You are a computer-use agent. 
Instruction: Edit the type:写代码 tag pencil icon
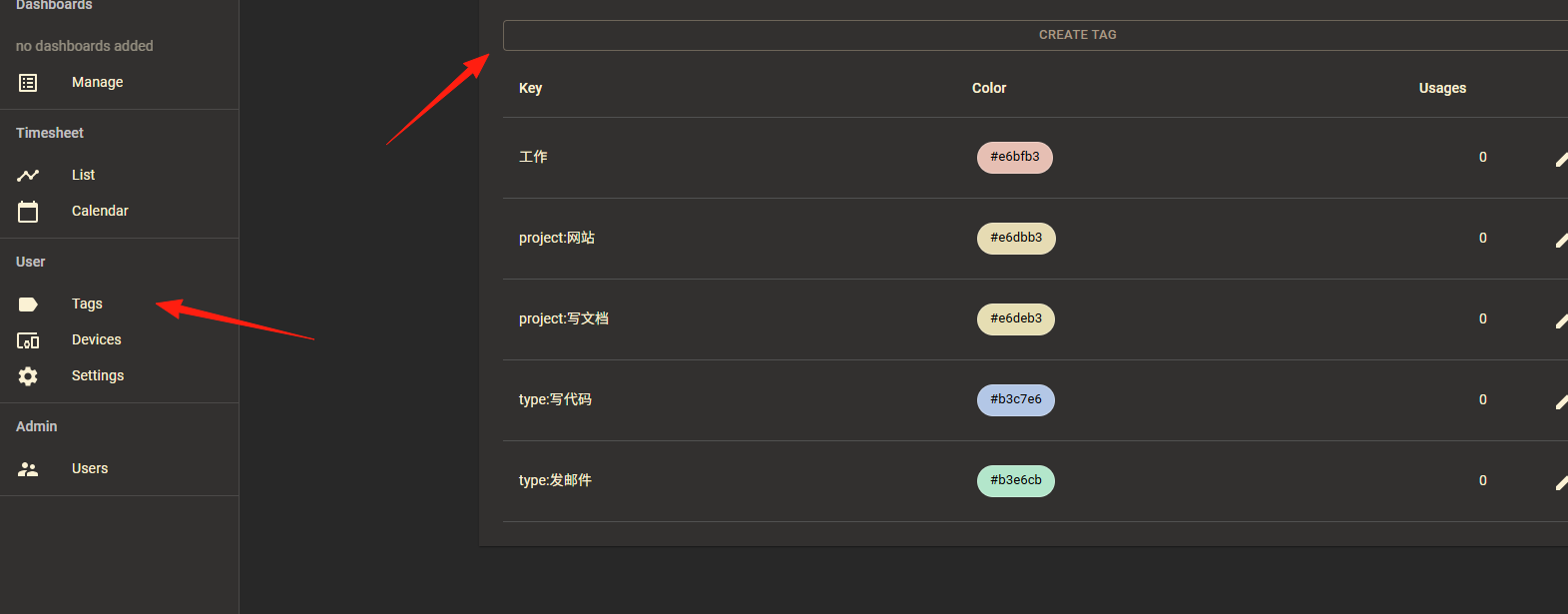tap(1561, 400)
